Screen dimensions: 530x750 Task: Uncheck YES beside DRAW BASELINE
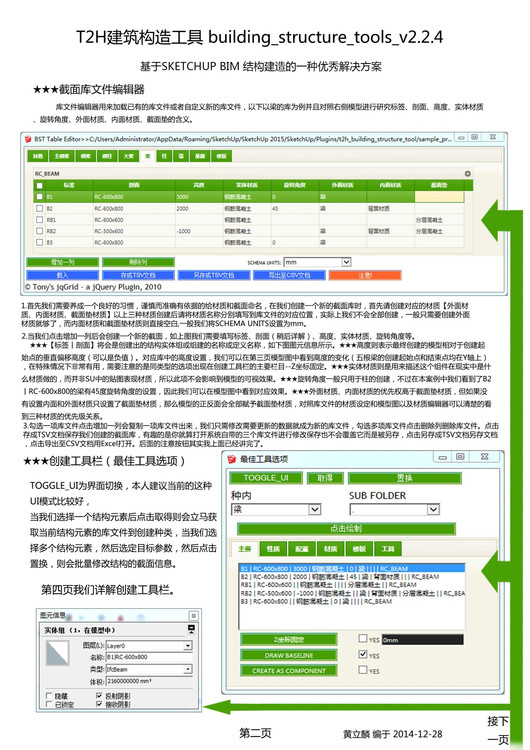(x=363, y=654)
